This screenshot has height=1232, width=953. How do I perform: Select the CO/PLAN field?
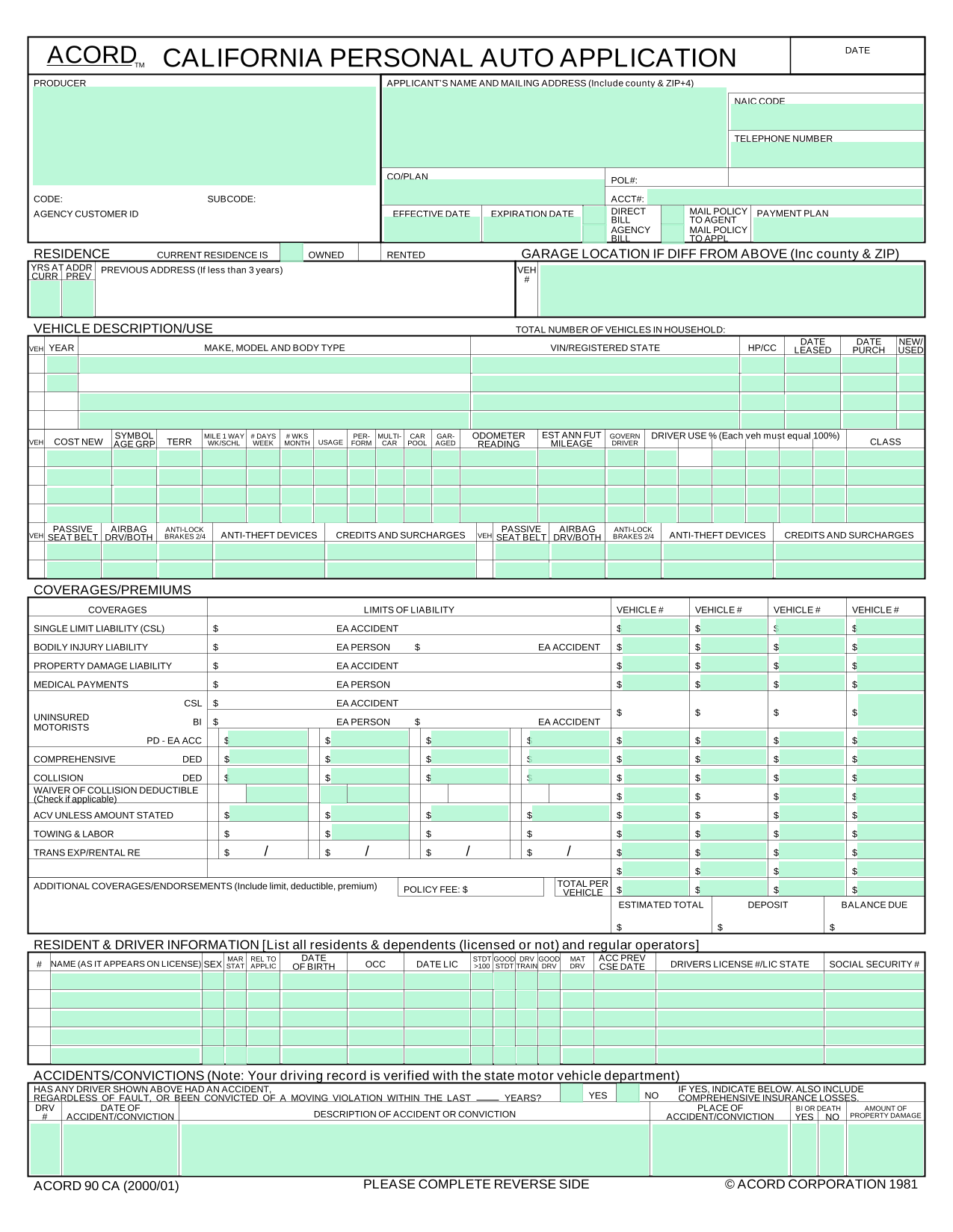tap(493, 192)
